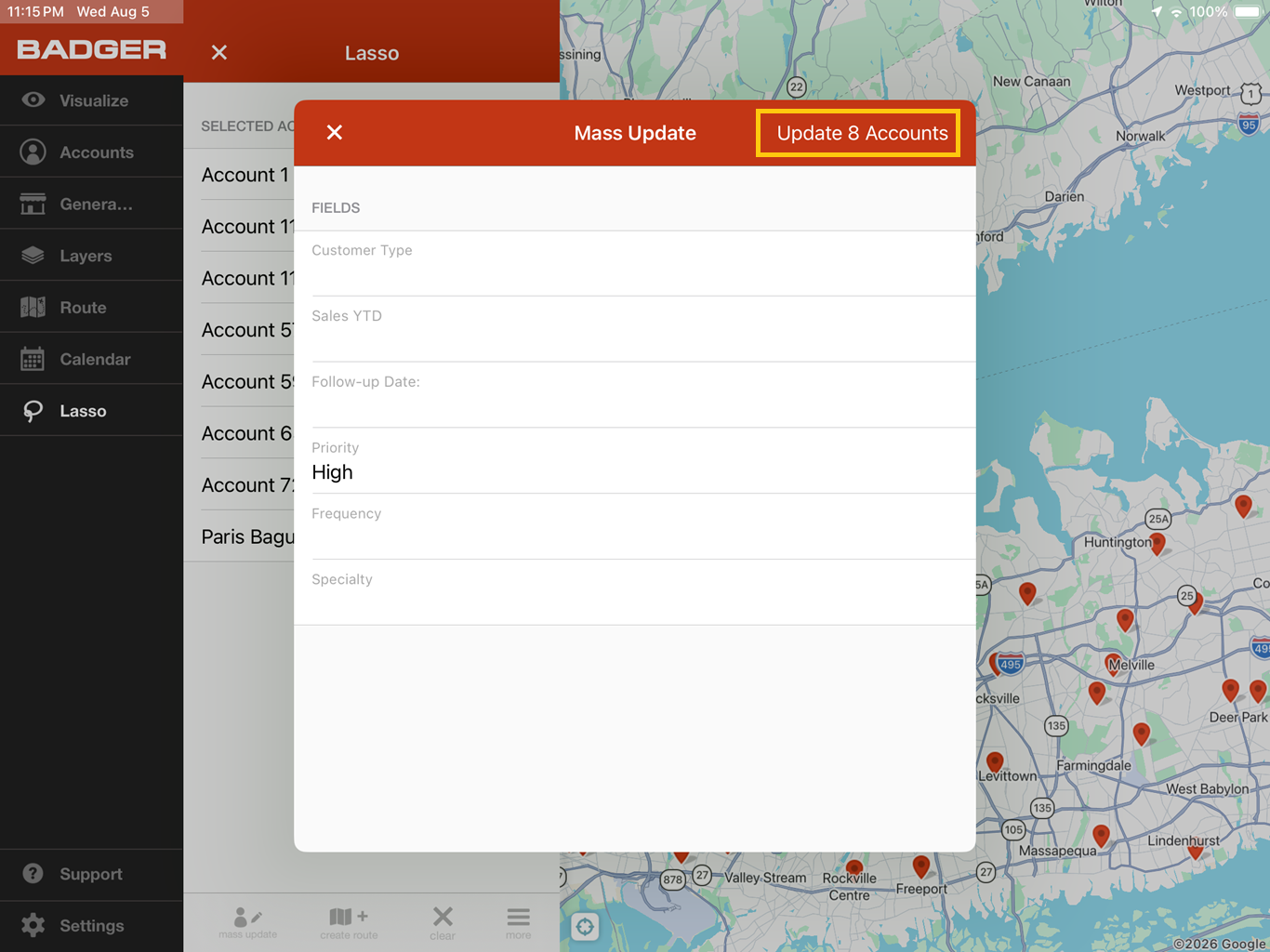Tap the map pin beside Huntington

1158,544
